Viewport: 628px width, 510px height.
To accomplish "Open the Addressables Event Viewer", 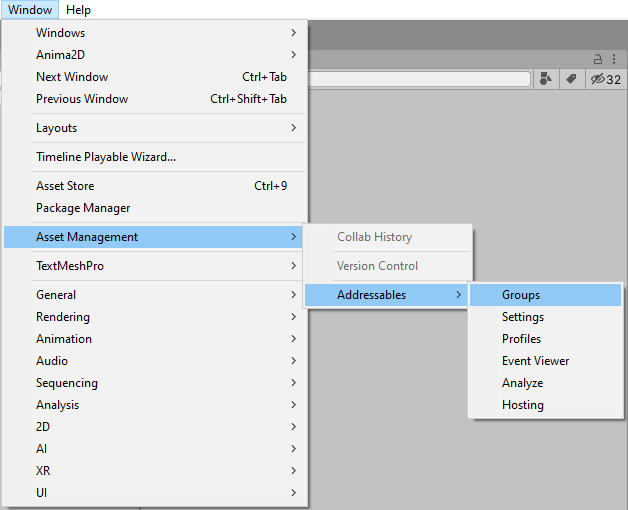I will click(535, 361).
